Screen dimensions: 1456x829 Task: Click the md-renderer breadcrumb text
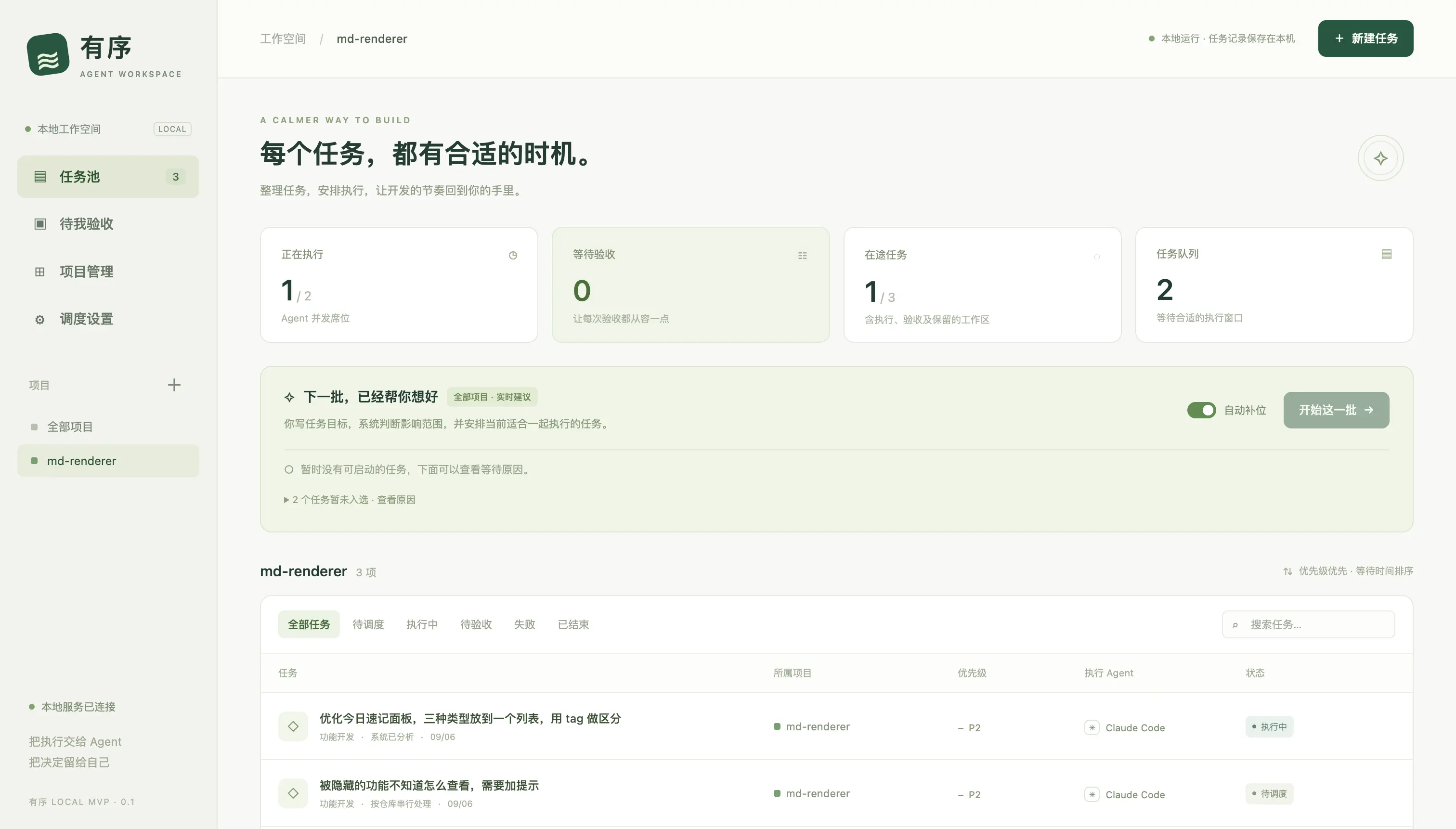pos(372,39)
